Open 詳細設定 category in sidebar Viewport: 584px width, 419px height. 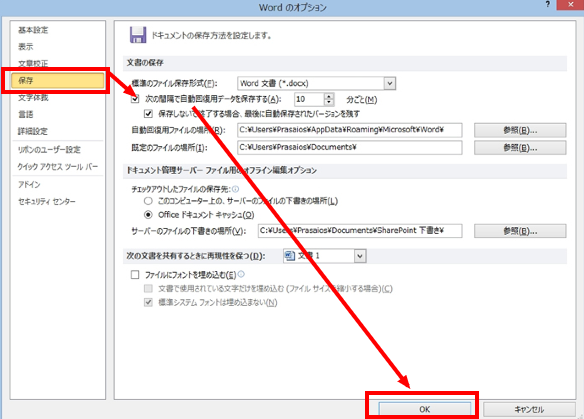pyautogui.click(x=33, y=131)
